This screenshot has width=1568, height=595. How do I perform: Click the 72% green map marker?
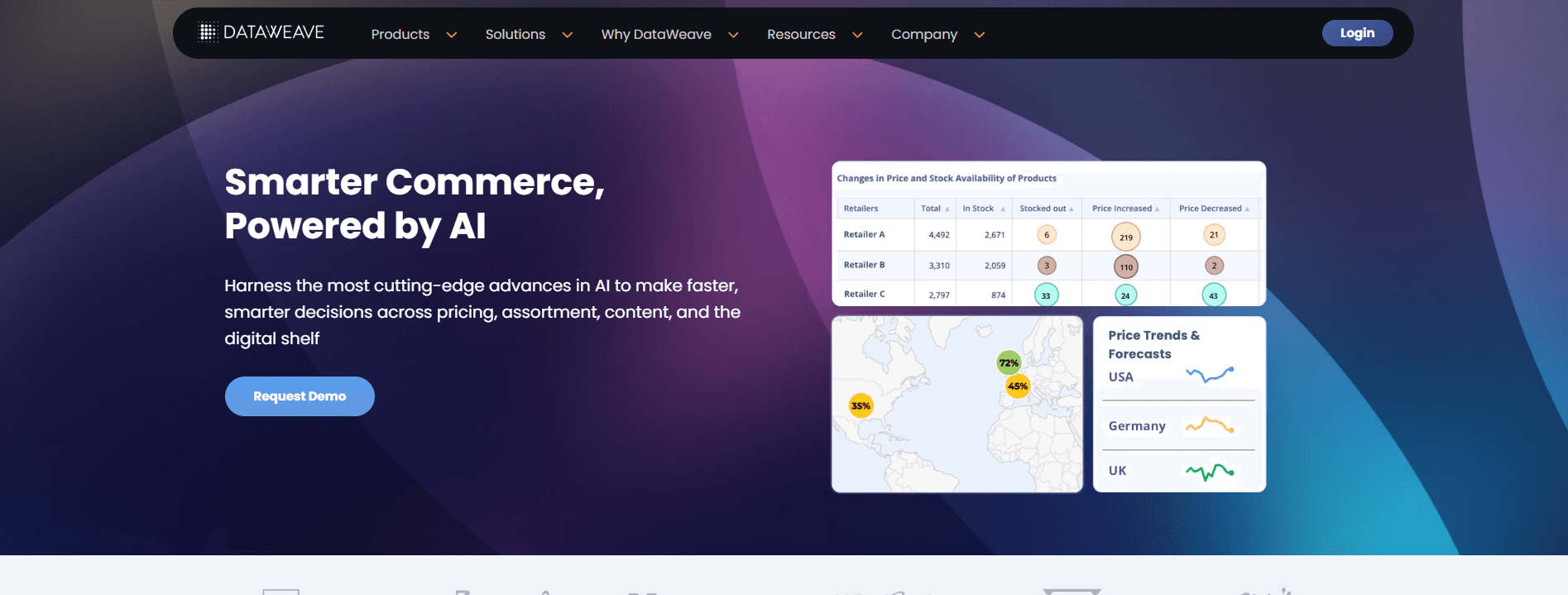(1009, 362)
